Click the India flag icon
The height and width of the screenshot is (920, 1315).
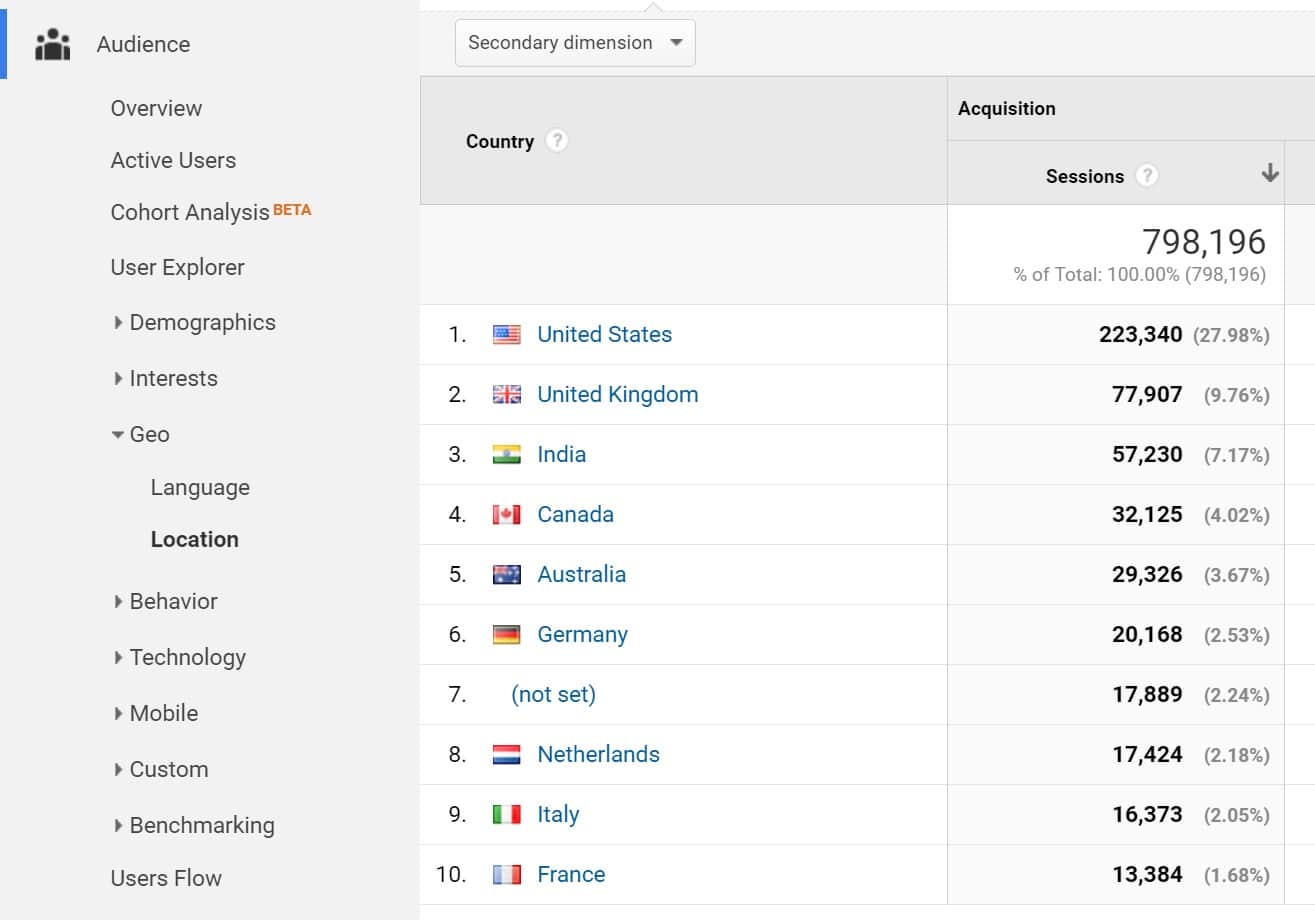pos(507,454)
